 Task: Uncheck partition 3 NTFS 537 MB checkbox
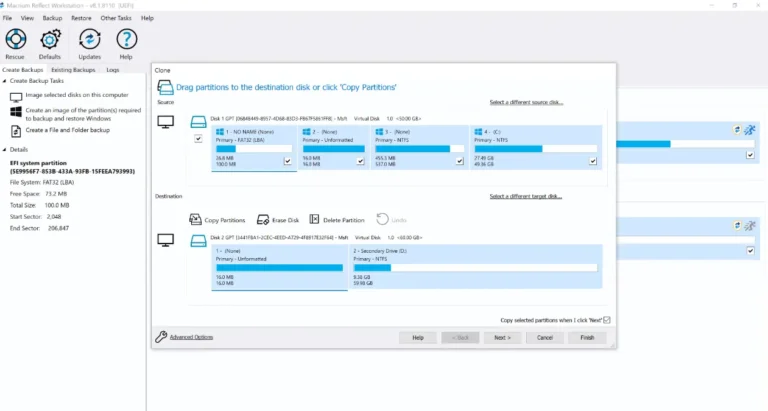pos(459,161)
